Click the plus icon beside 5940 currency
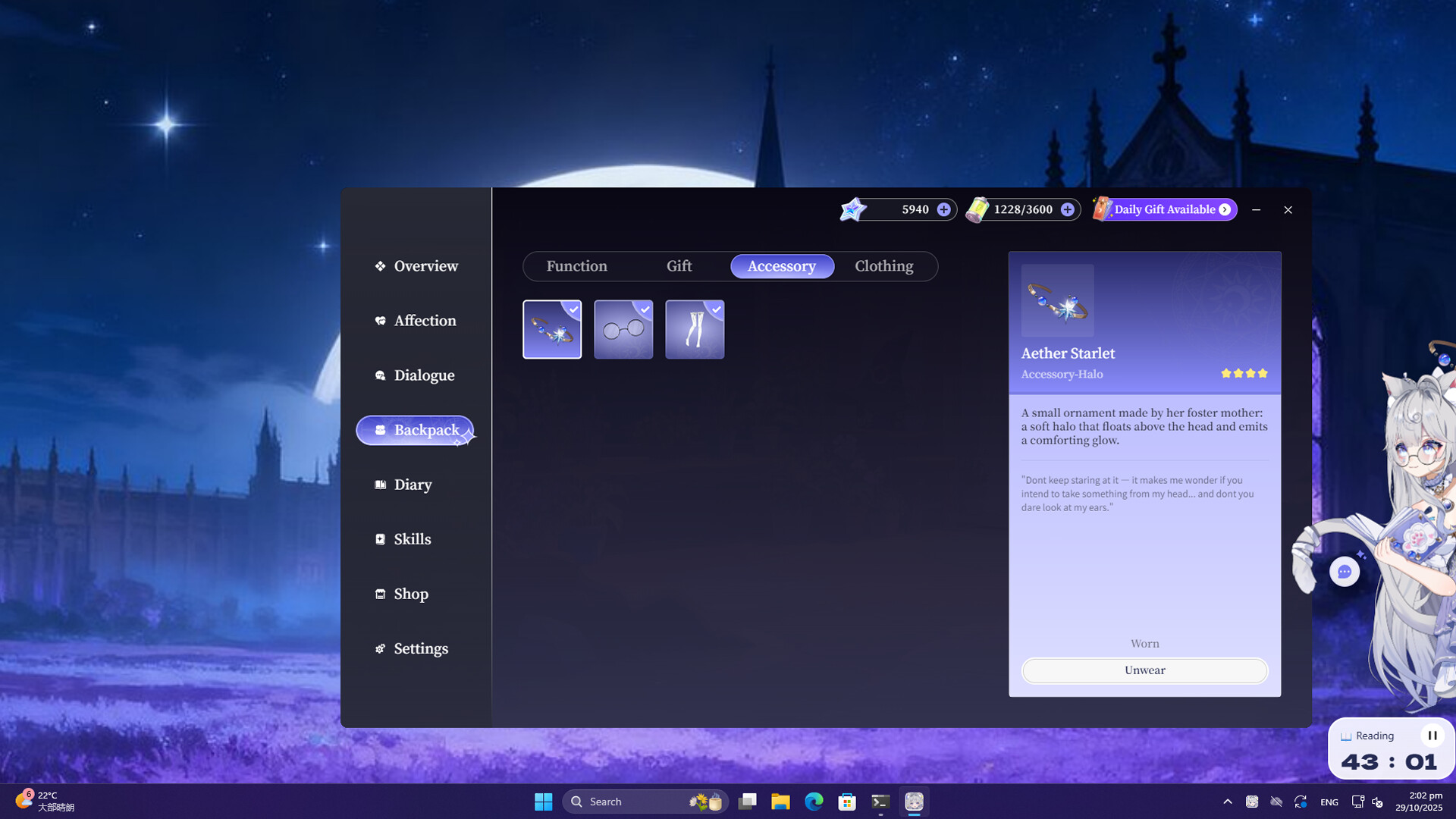This screenshot has height=819, width=1456. point(943,209)
